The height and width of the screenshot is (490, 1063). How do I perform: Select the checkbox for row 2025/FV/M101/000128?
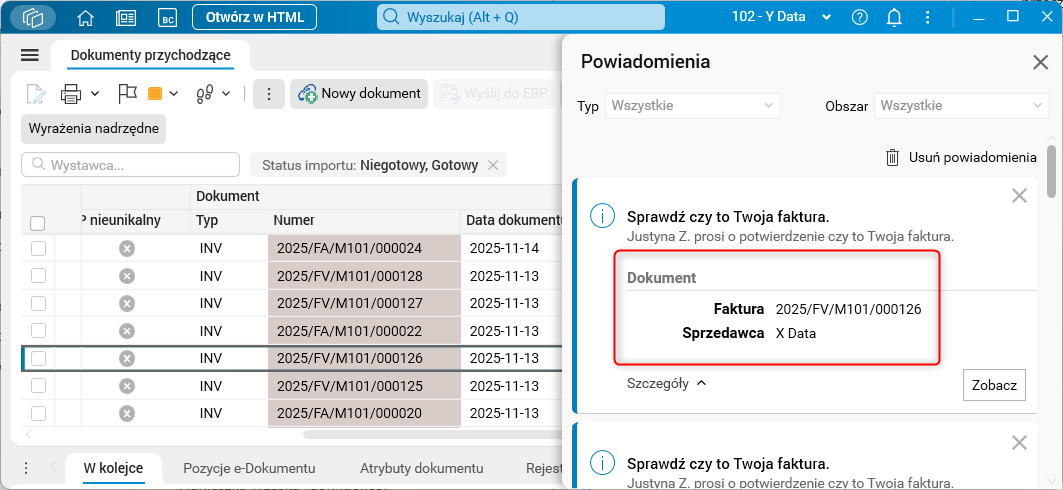[x=38, y=276]
